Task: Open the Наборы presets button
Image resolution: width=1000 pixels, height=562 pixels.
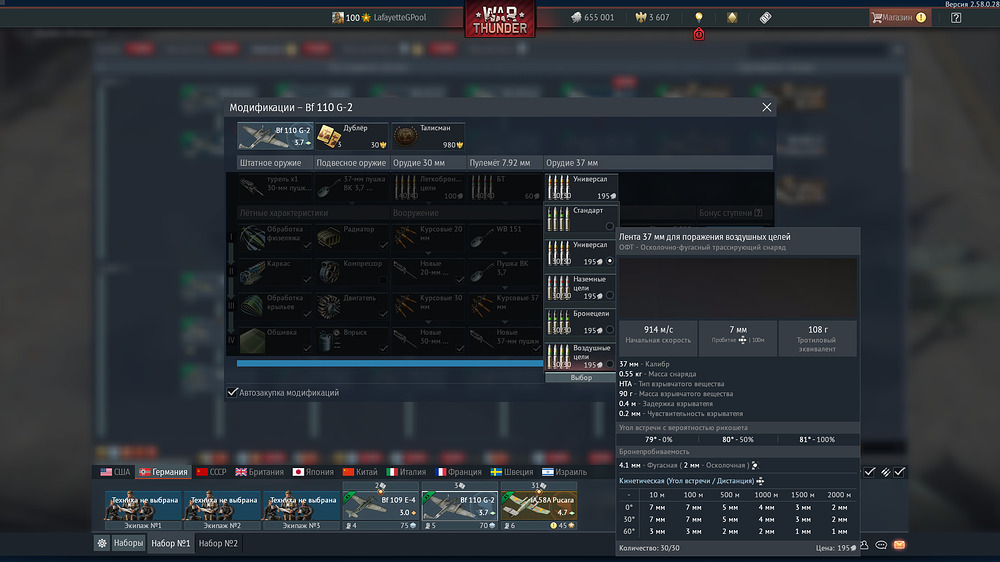Action: tap(128, 543)
